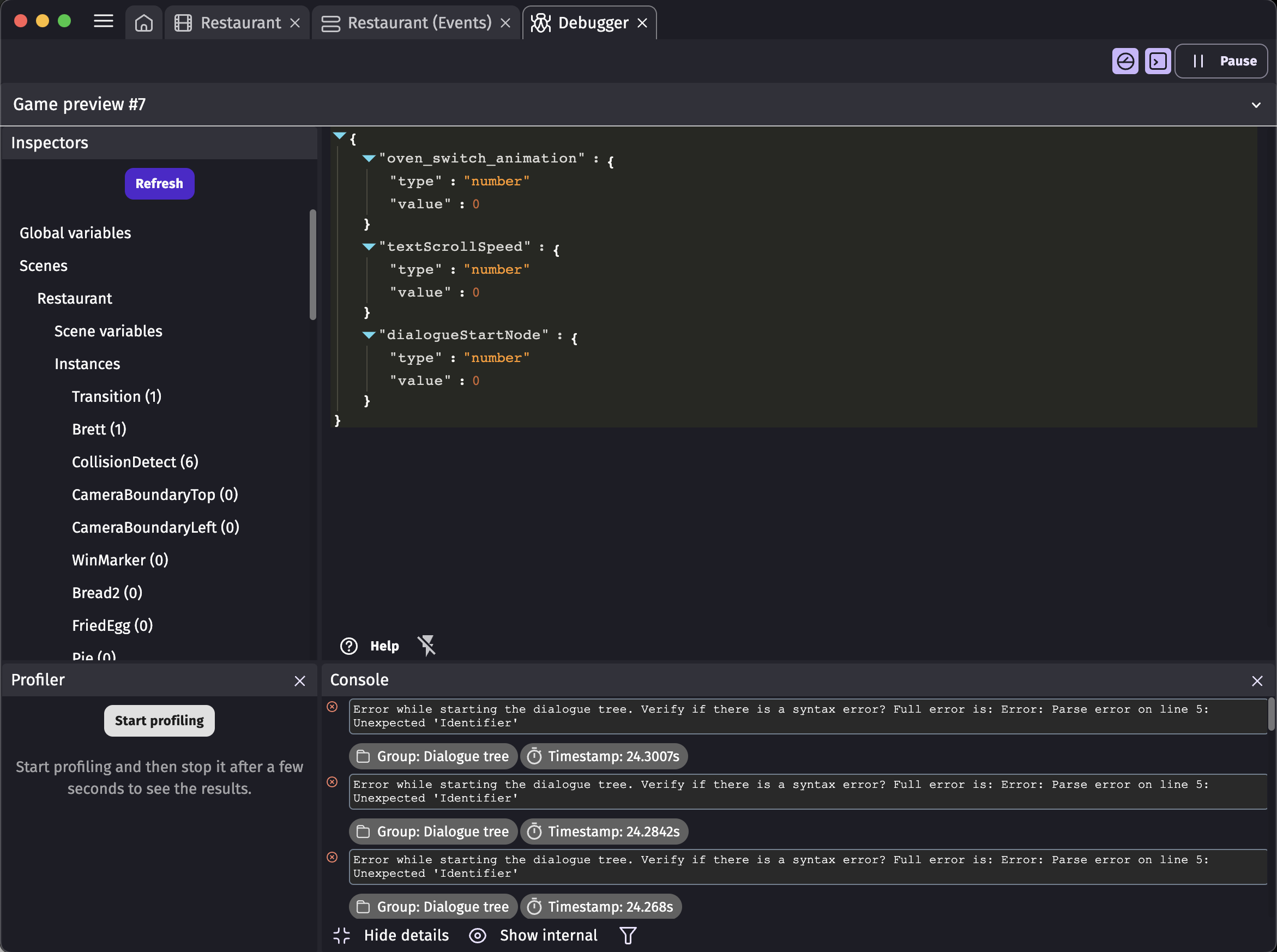Click the Timestamp: 24.3007s chip
1277x952 pixels.
(x=604, y=757)
